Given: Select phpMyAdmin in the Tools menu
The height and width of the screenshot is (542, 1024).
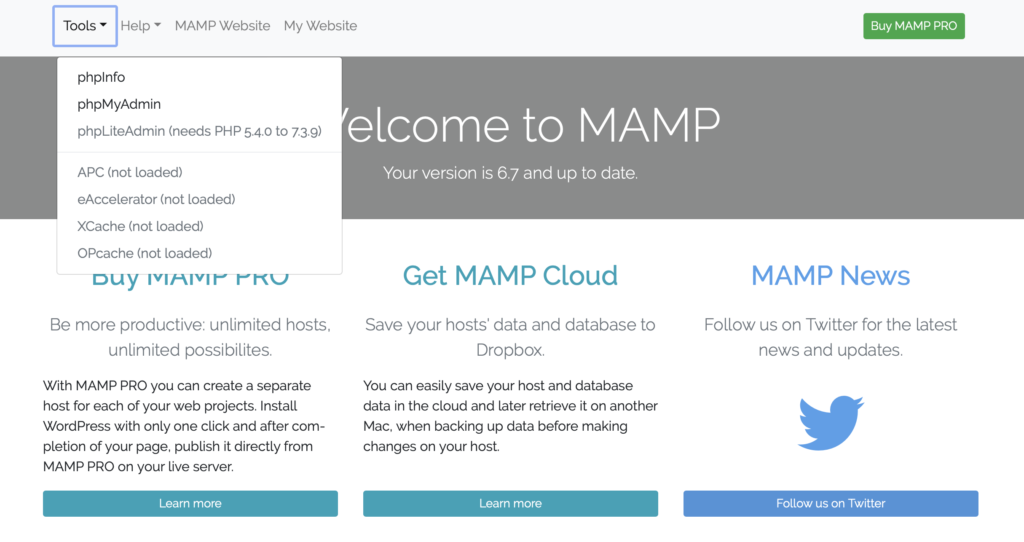Looking at the screenshot, I should [x=119, y=104].
